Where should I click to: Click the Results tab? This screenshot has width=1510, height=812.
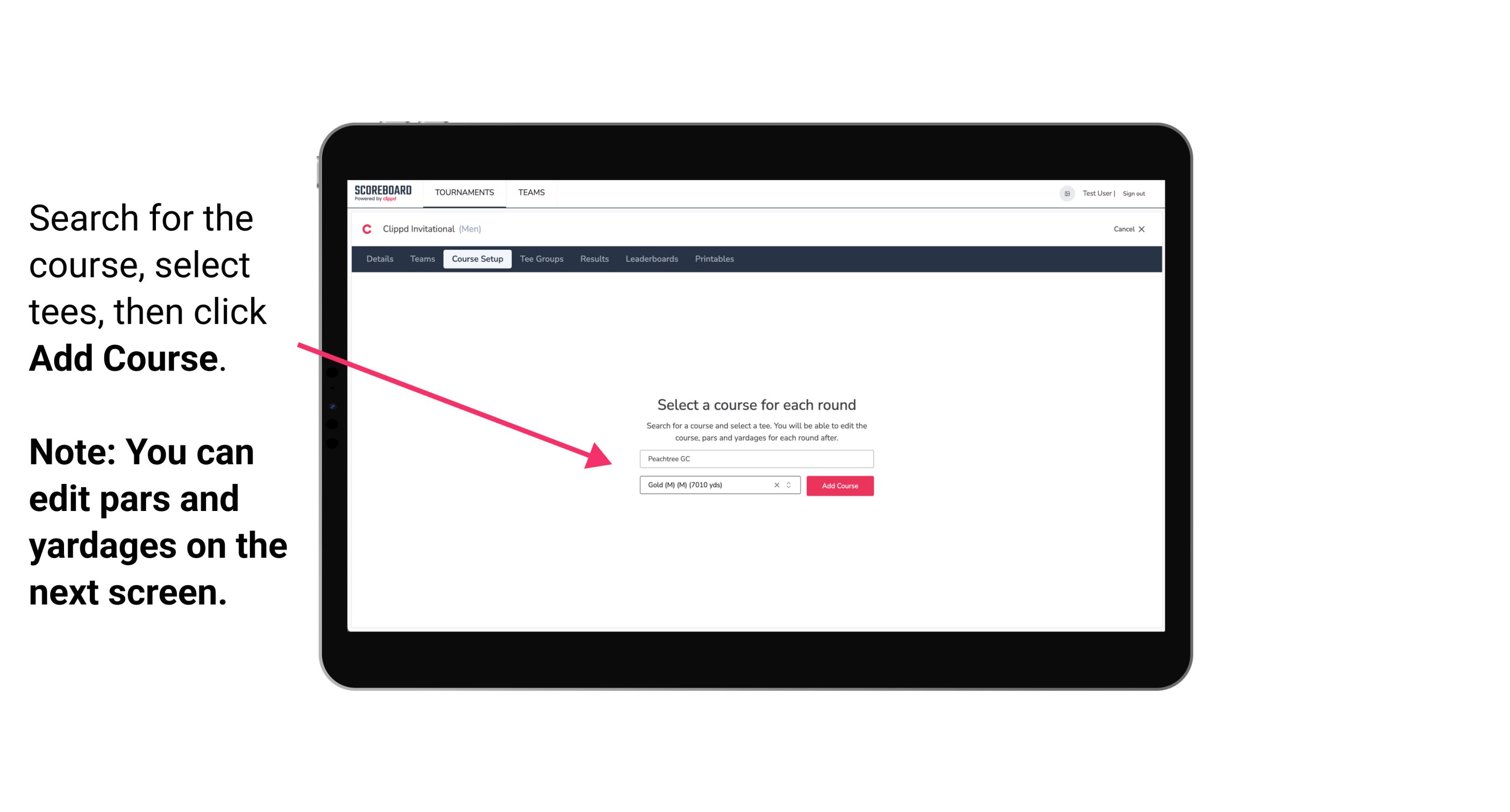point(594,259)
